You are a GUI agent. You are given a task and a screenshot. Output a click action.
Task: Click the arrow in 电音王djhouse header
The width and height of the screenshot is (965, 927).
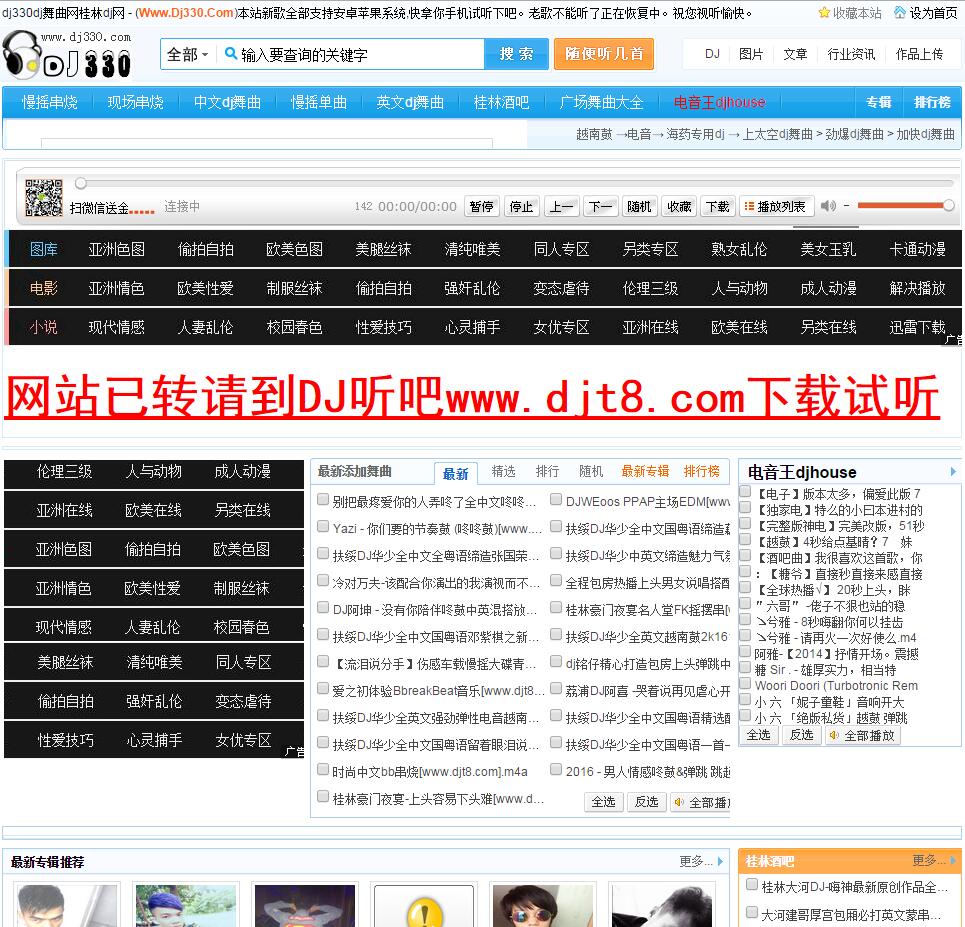[953, 472]
